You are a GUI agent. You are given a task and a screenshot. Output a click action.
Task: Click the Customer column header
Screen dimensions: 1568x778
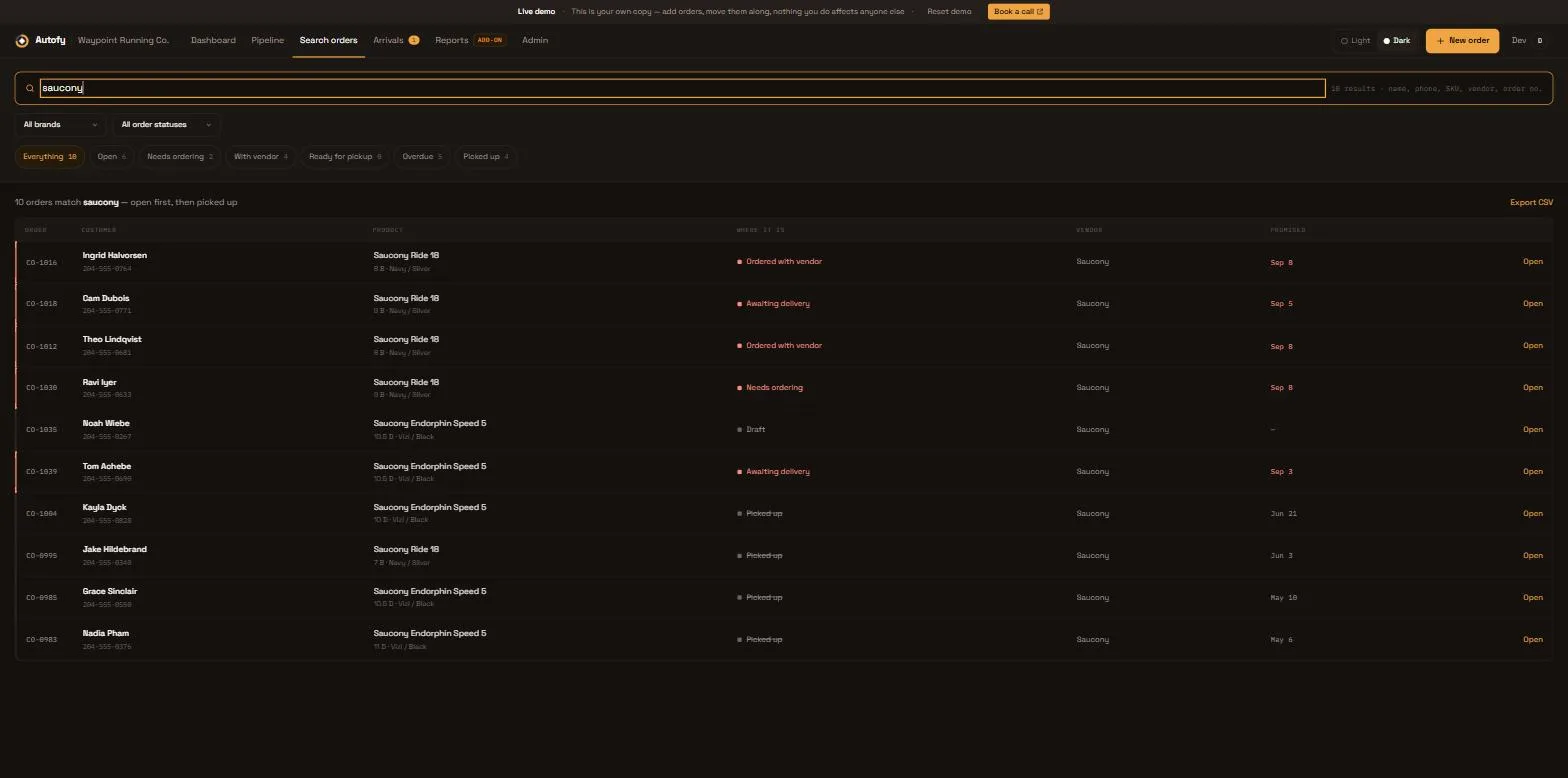click(99, 230)
